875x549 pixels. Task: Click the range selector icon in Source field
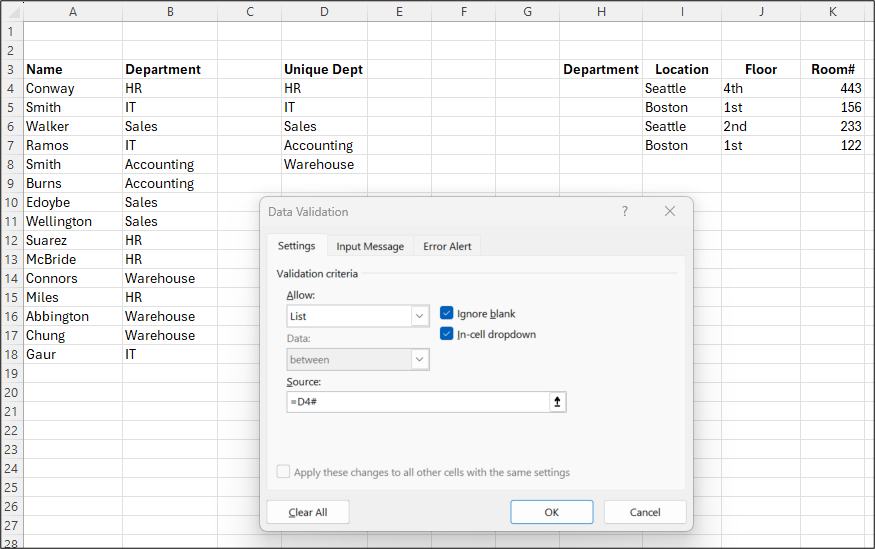tap(557, 402)
